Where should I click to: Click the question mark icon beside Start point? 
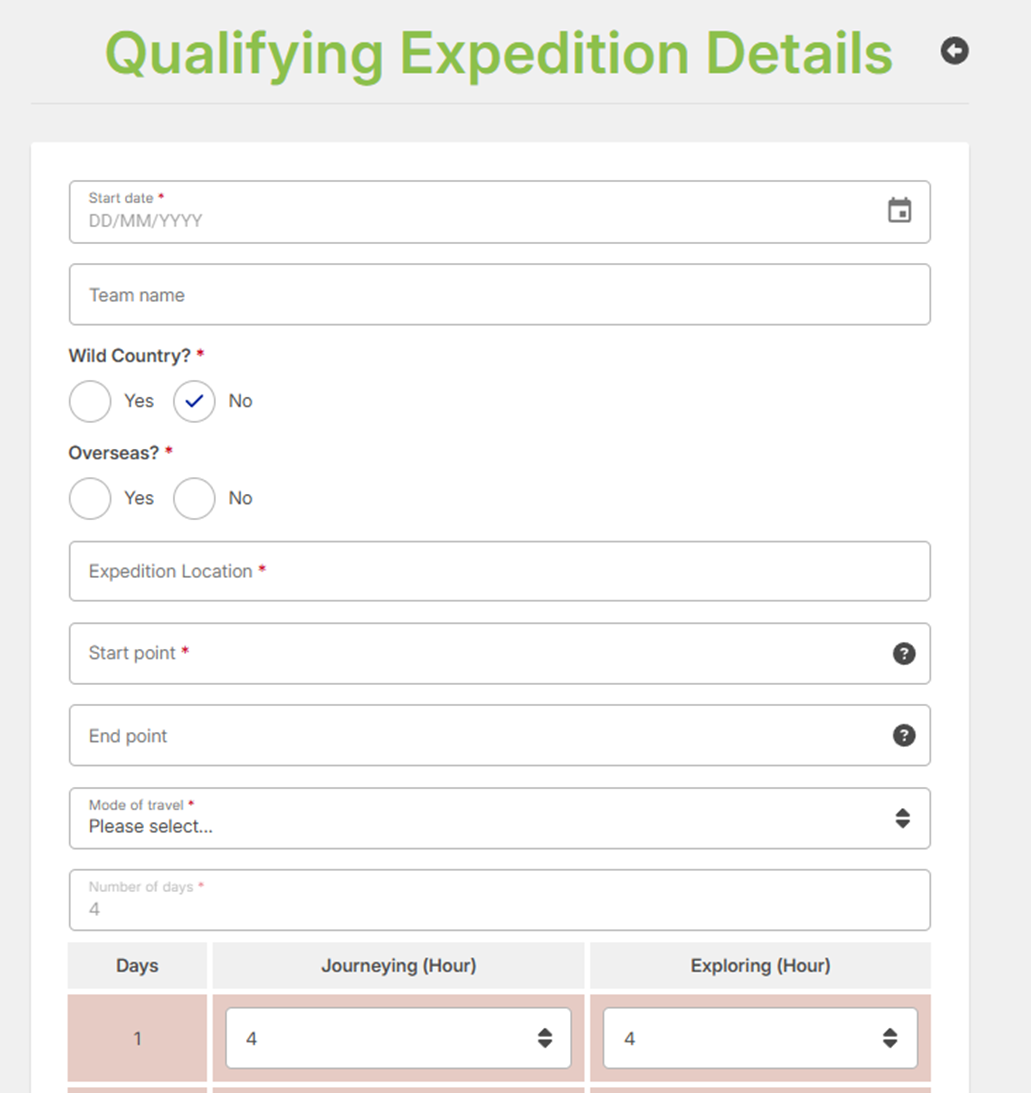pos(904,653)
